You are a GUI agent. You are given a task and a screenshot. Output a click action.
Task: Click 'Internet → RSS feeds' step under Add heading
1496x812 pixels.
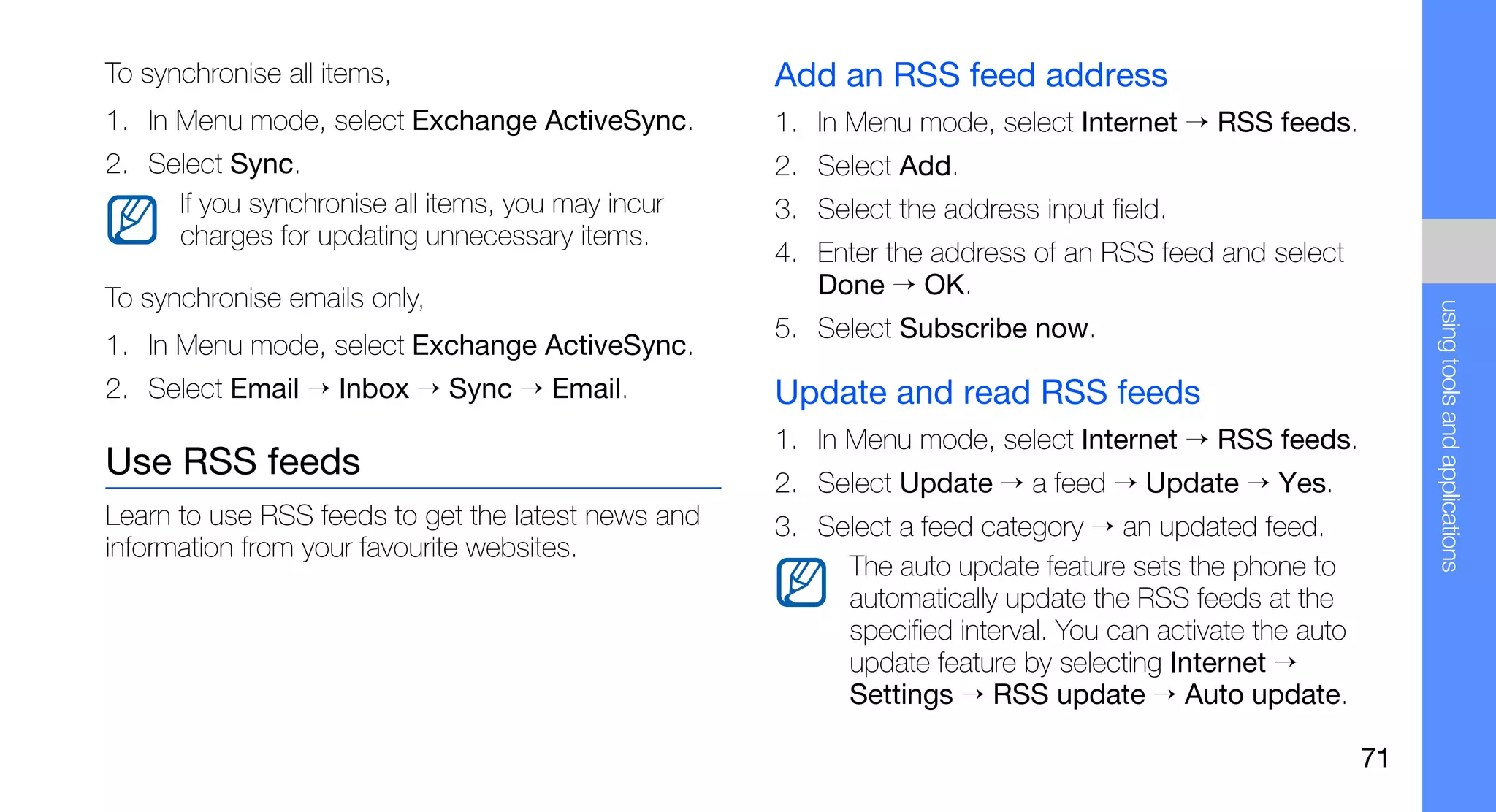[x=1066, y=123]
